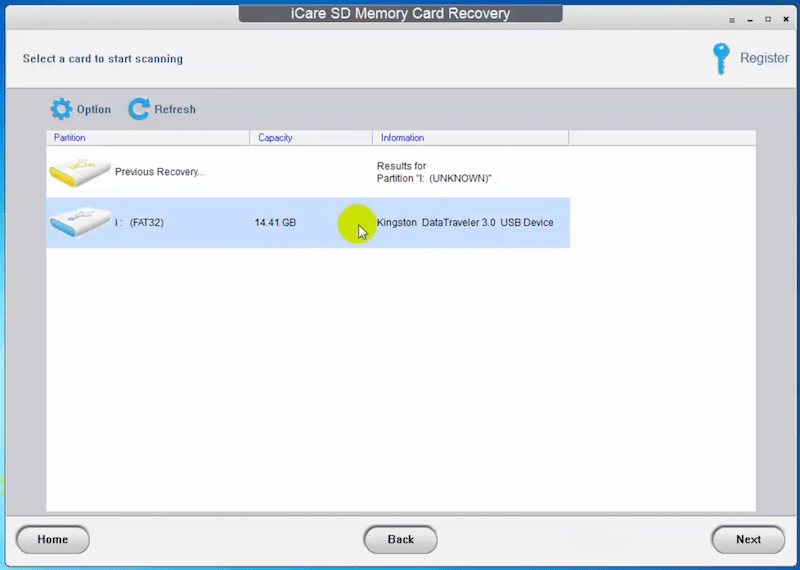
Task: Select the "Previous Recovery..." row label
Action: click(x=159, y=172)
